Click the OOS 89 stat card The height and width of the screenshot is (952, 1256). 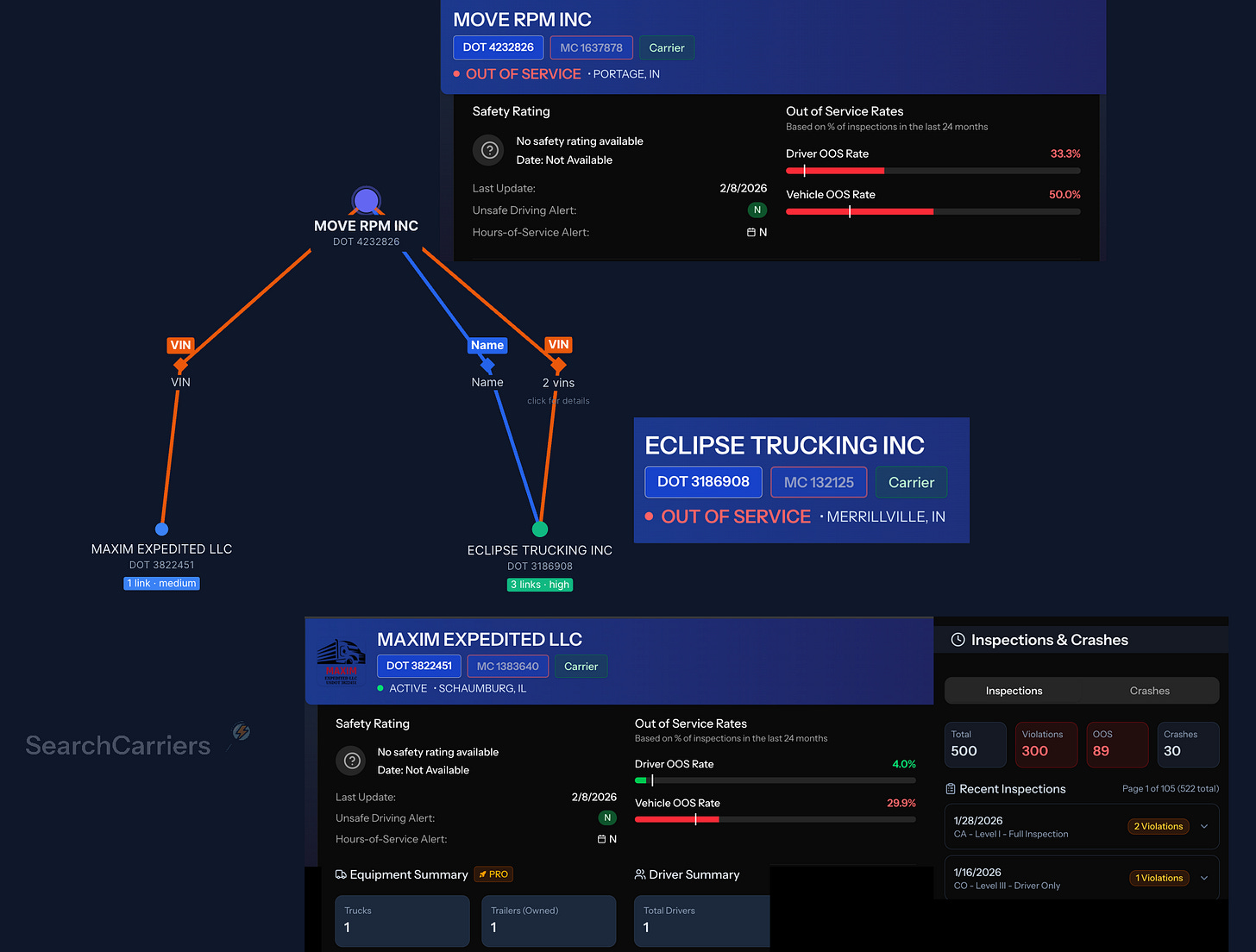(1117, 744)
